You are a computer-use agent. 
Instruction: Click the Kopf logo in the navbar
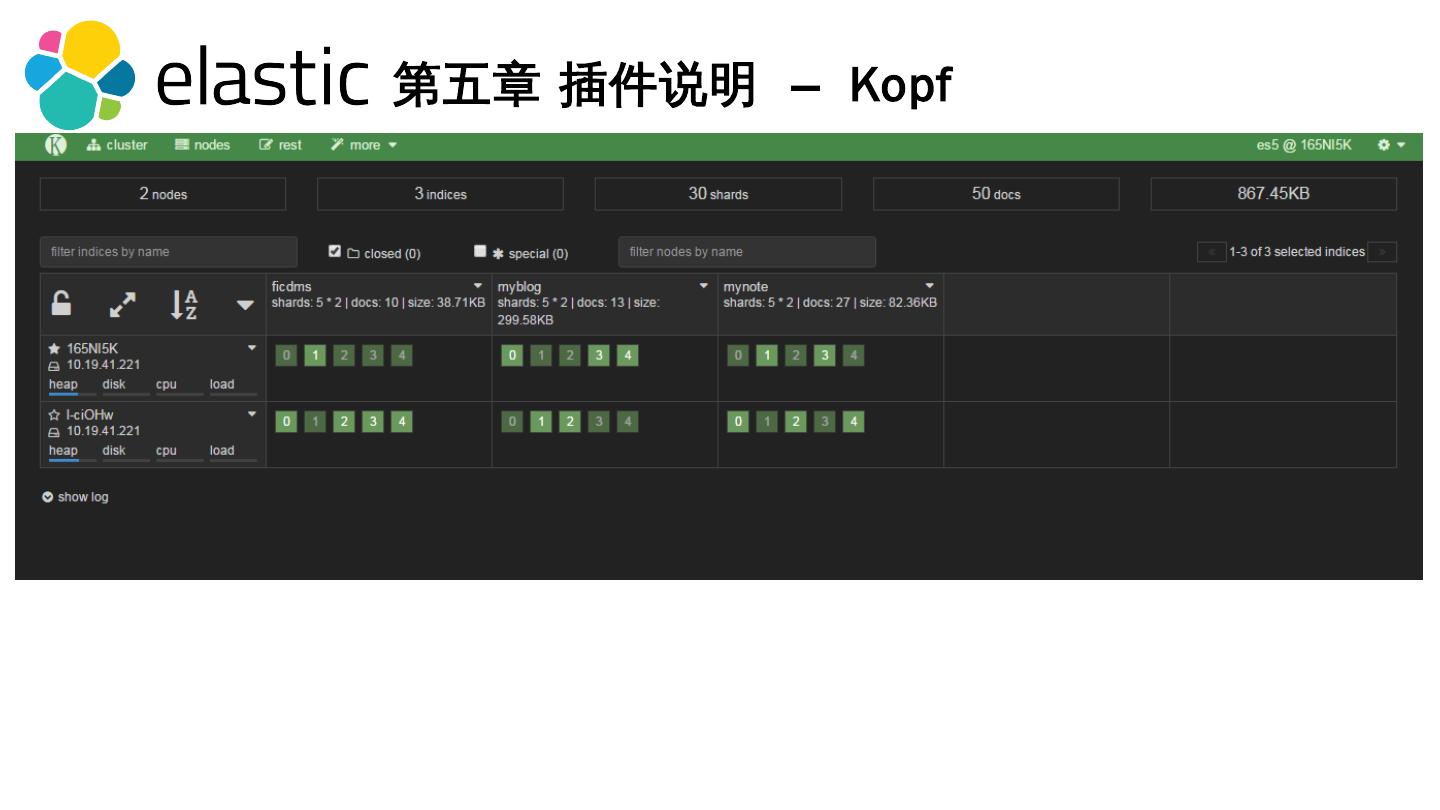click(56, 145)
